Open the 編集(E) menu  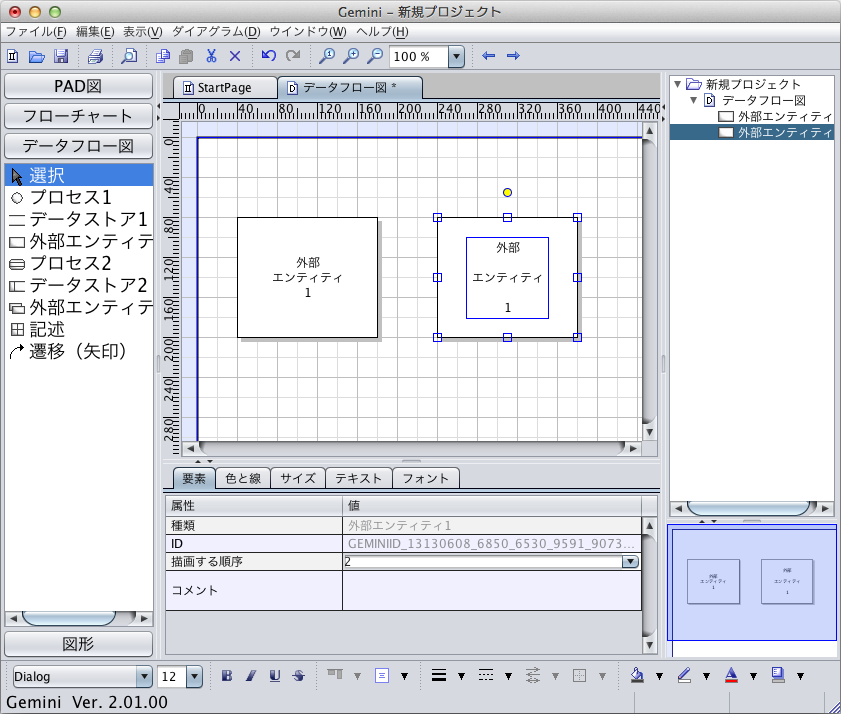(95, 32)
